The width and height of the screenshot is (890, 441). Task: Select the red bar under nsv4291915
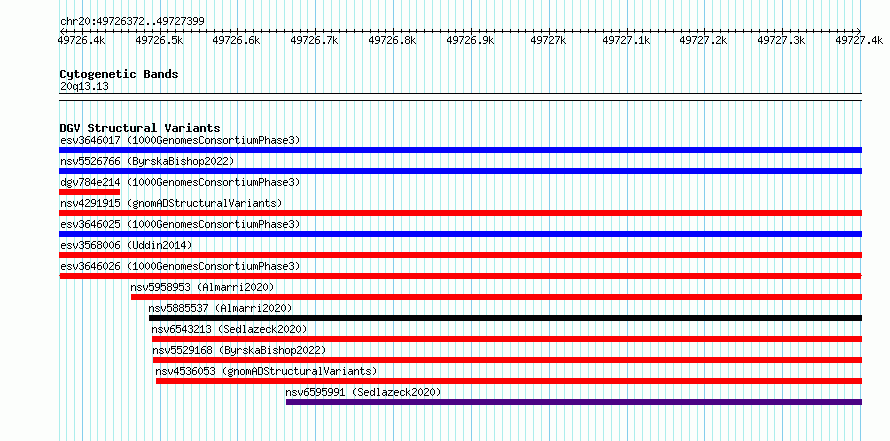pyautogui.click(x=460, y=213)
